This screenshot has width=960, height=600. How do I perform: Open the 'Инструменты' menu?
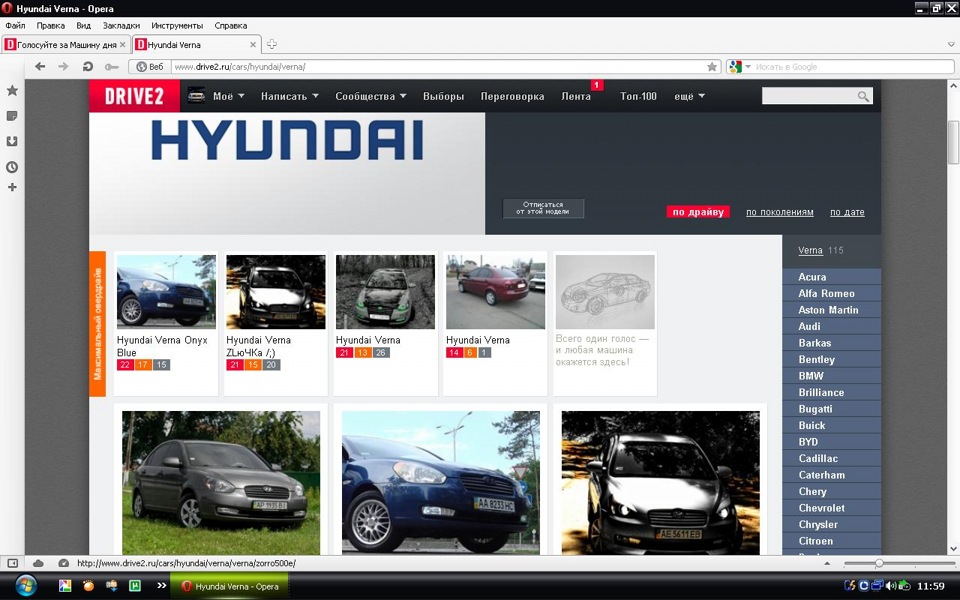[177, 26]
